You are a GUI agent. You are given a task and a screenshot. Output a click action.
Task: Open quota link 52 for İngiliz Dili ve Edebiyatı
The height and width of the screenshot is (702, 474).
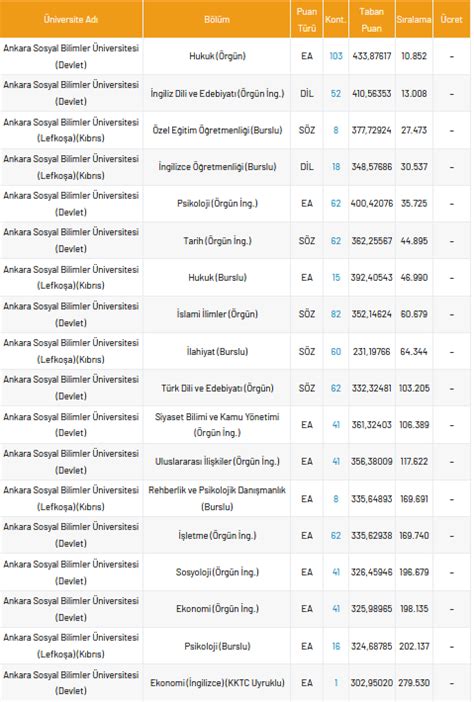tap(336, 94)
